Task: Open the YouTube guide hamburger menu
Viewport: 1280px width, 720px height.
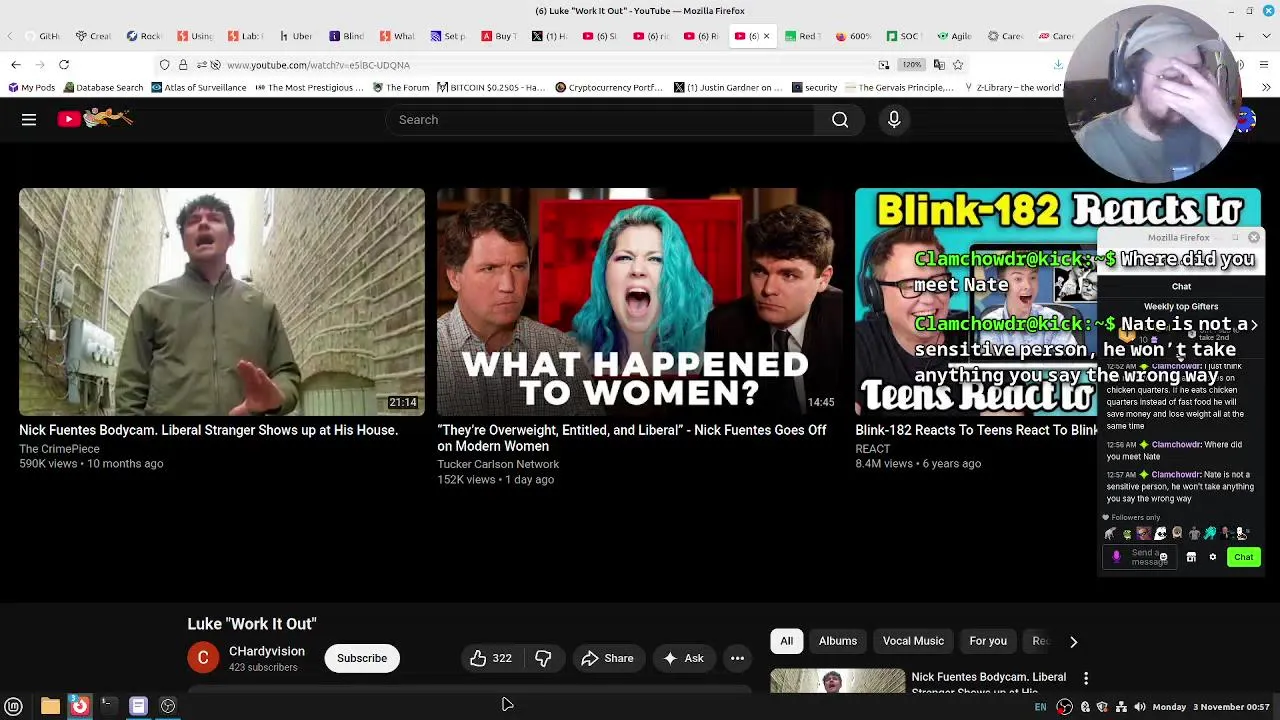Action: pos(29,120)
